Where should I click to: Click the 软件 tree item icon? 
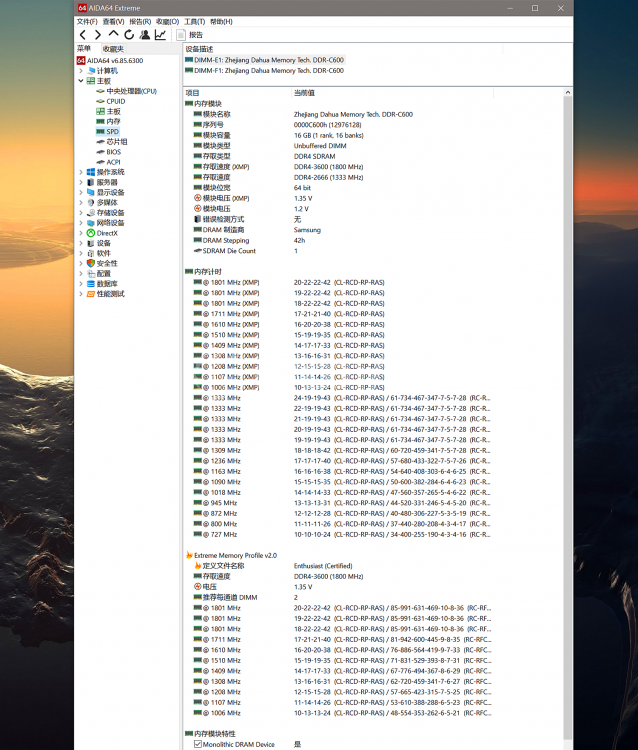[91, 254]
